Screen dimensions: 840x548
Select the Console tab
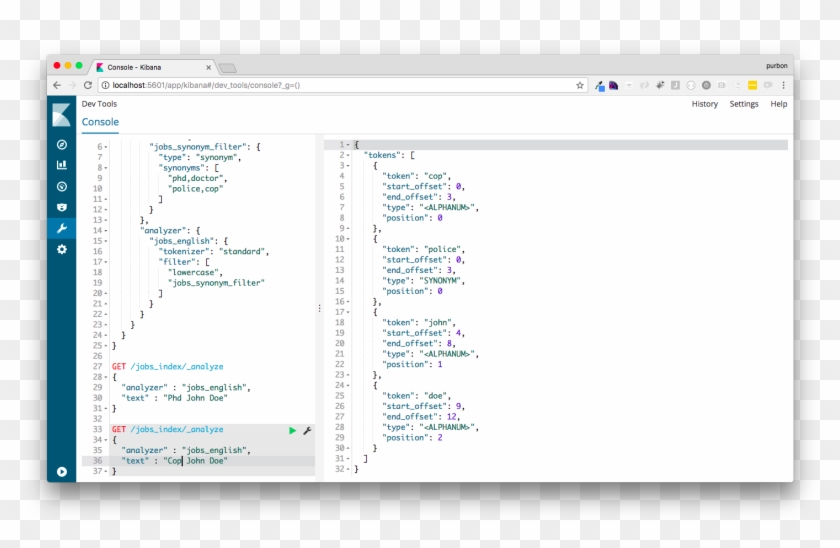tap(100, 122)
